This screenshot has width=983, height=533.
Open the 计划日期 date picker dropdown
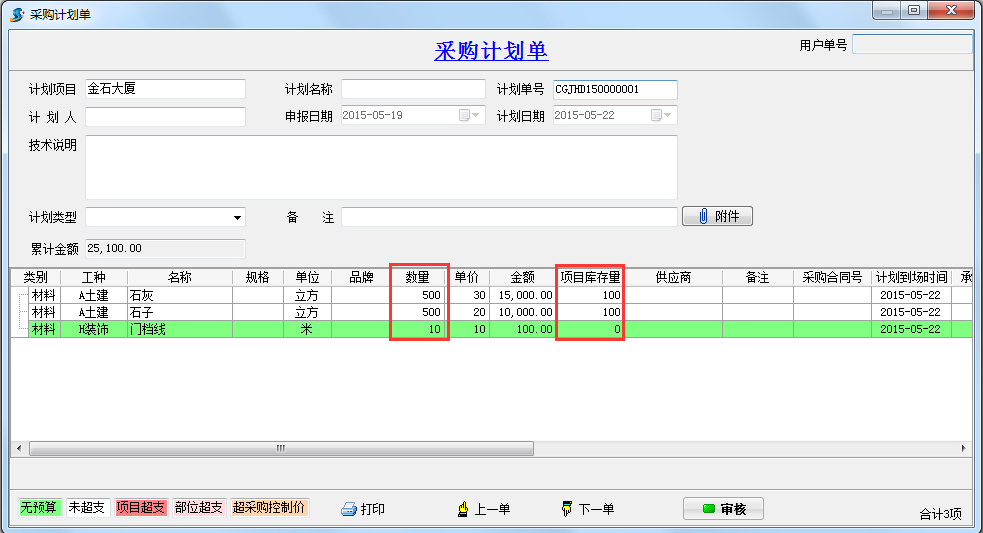coord(667,116)
